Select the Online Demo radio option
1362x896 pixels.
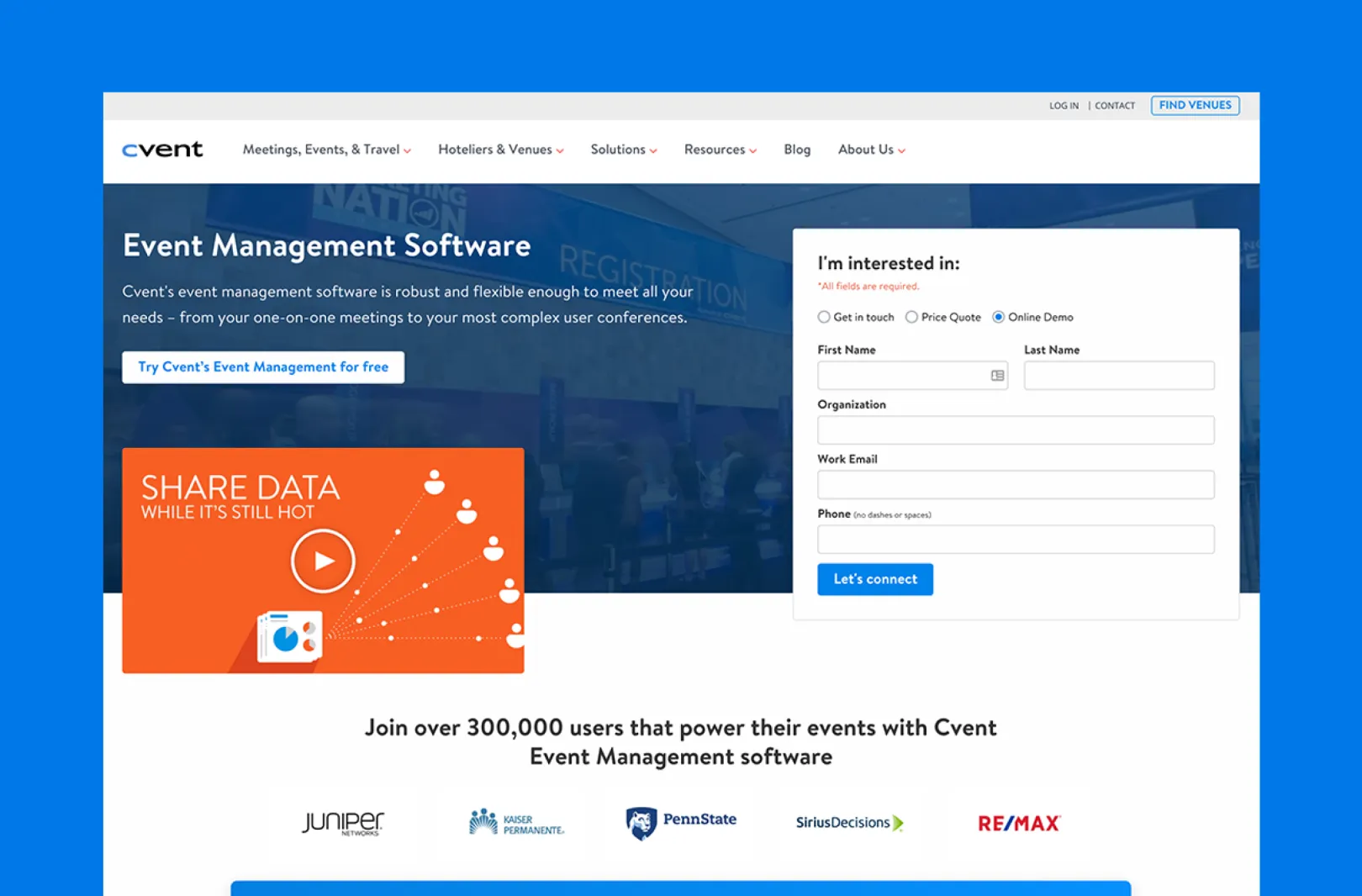[998, 317]
